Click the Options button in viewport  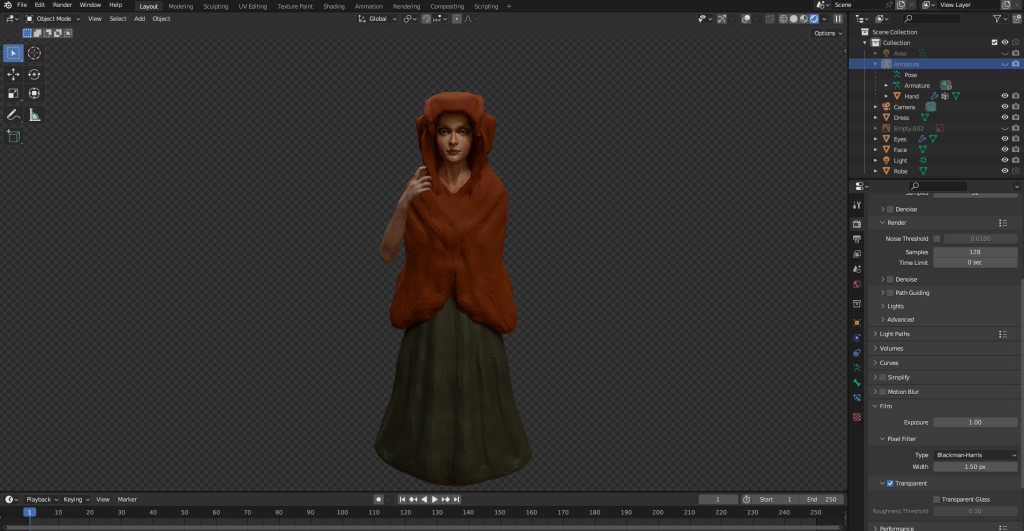825,33
